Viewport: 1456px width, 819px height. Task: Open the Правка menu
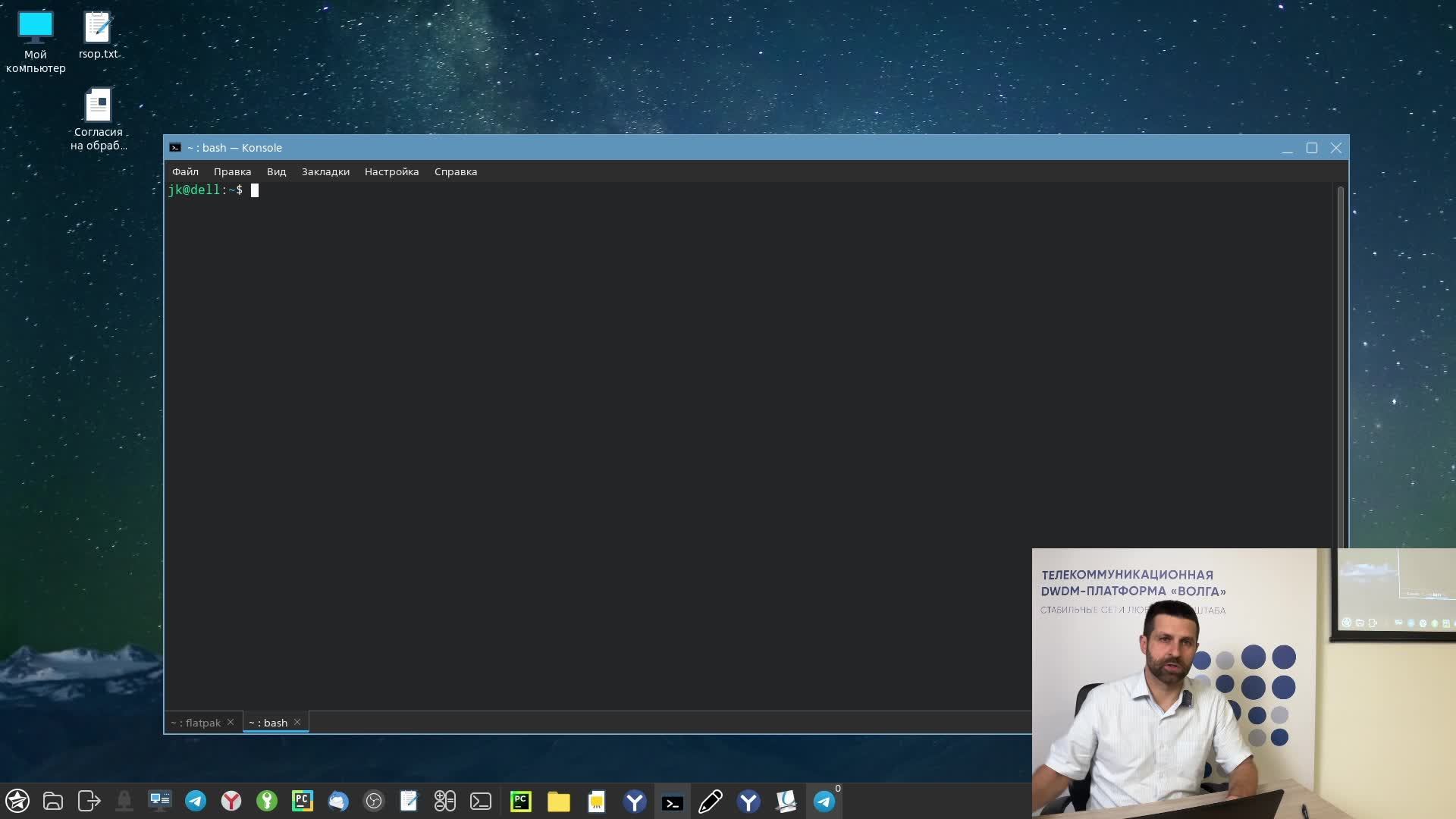point(232,171)
